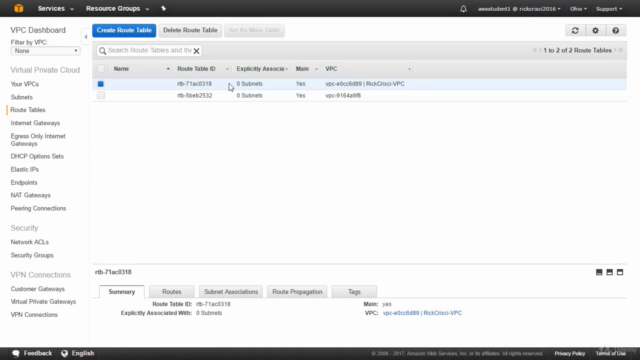Open the Filter by VPC dropdown

tap(45, 51)
